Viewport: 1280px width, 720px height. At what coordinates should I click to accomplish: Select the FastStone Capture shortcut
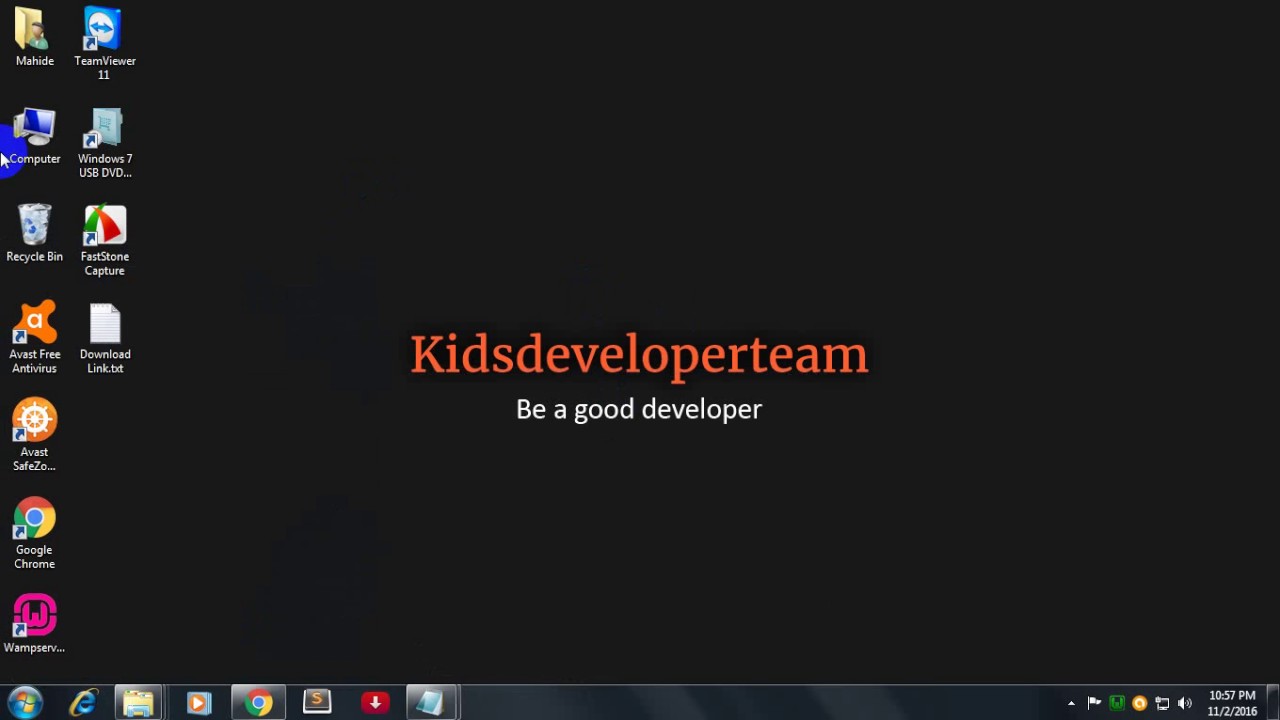(104, 240)
